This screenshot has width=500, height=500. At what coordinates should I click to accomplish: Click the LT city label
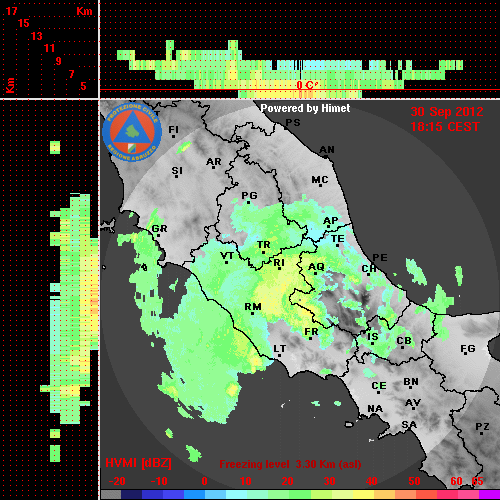280,349
